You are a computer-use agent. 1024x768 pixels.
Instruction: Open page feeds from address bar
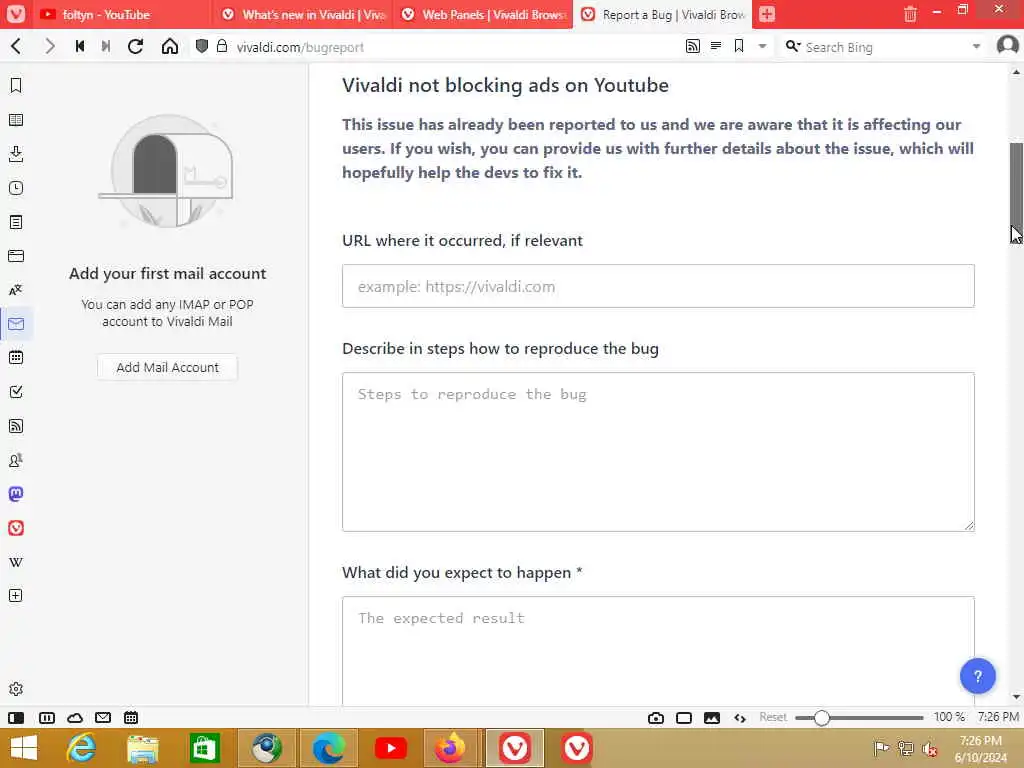(693, 46)
